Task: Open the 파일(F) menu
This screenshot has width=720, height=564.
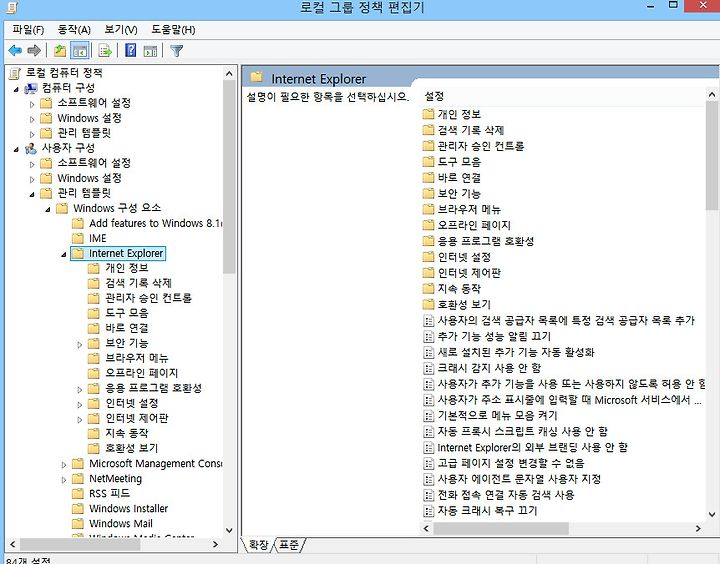Action: [x=28, y=30]
